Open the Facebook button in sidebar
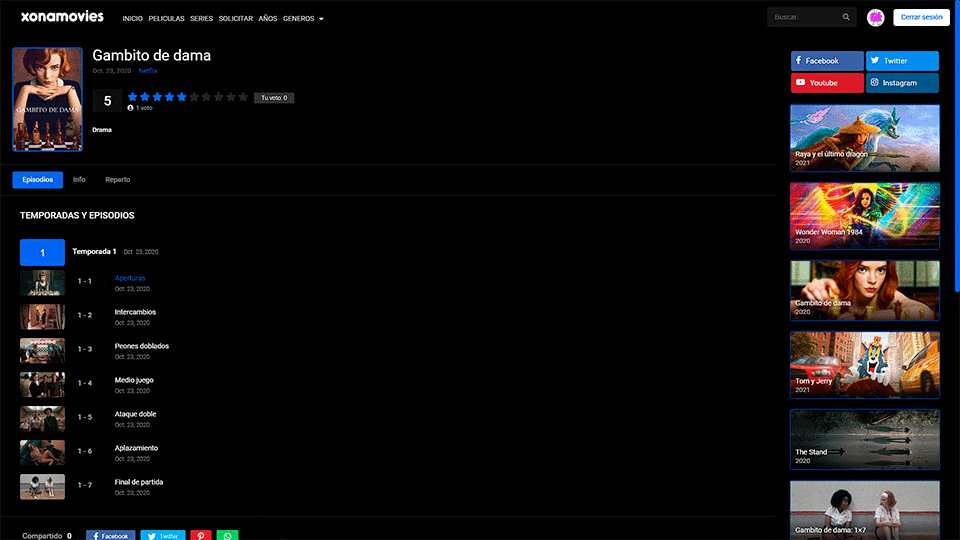This screenshot has width=960, height=540. (x=827, y=61)
